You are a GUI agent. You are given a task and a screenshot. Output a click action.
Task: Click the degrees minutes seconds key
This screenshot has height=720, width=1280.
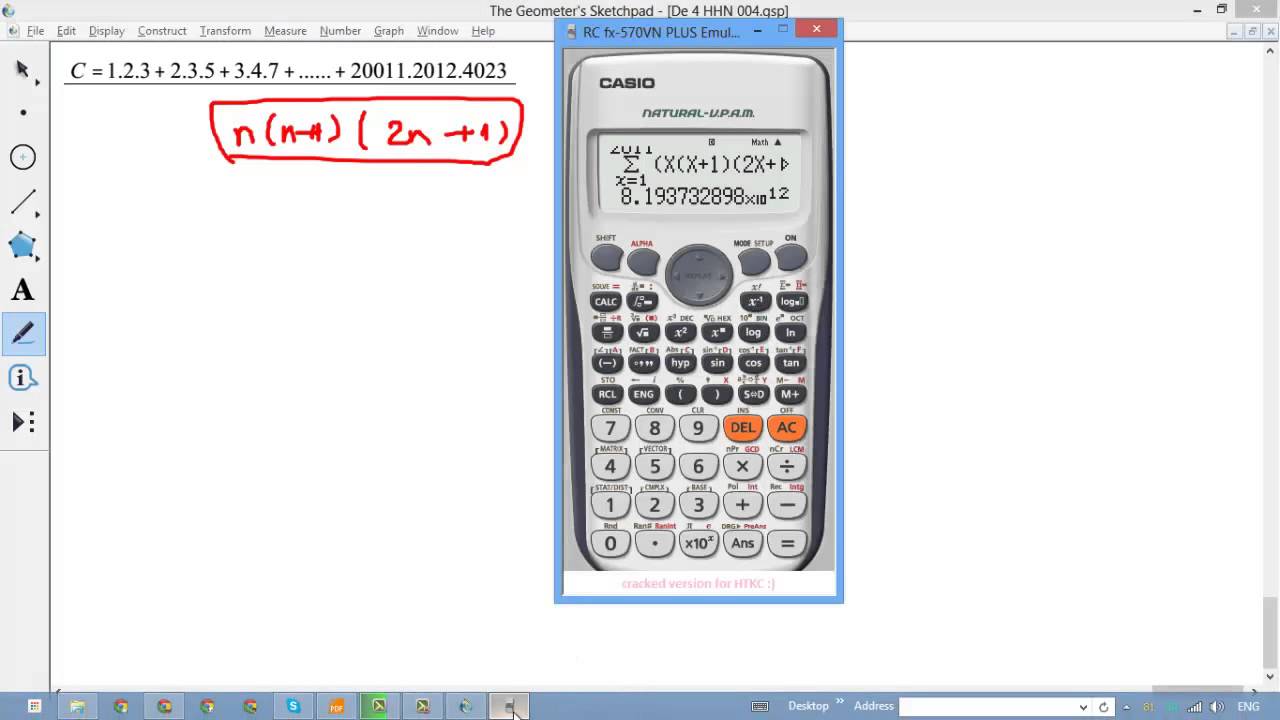pos(643,363)
